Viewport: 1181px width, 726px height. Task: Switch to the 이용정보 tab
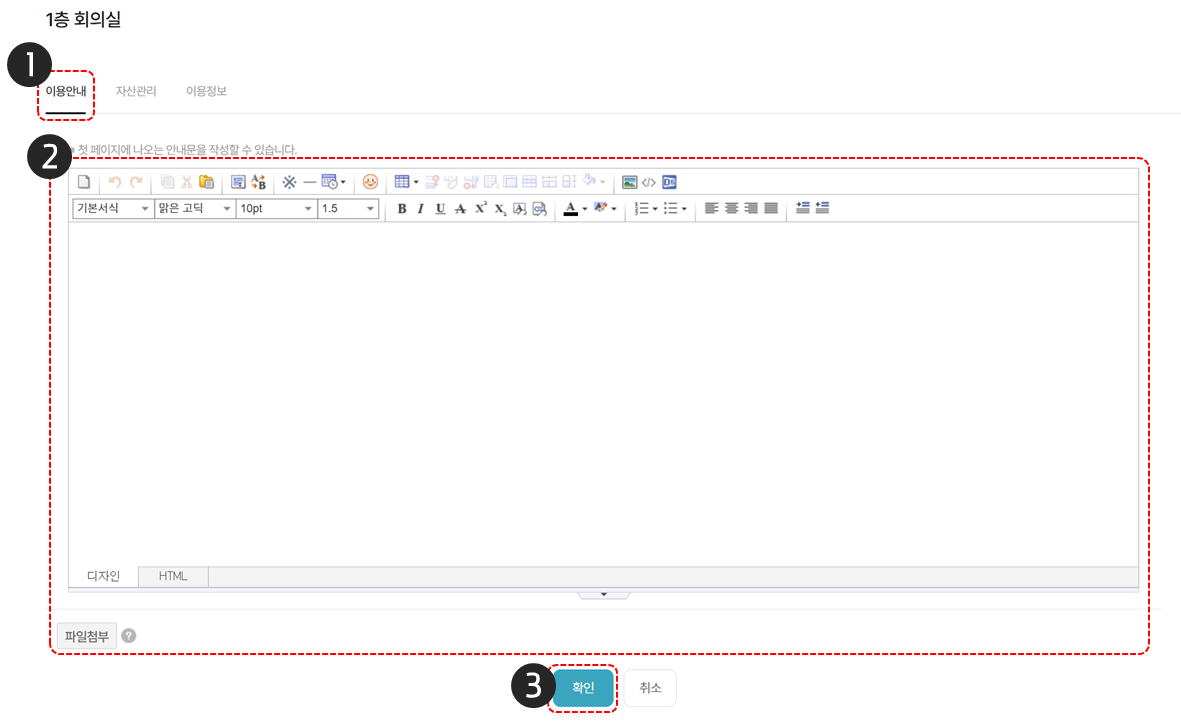[206, 91]
